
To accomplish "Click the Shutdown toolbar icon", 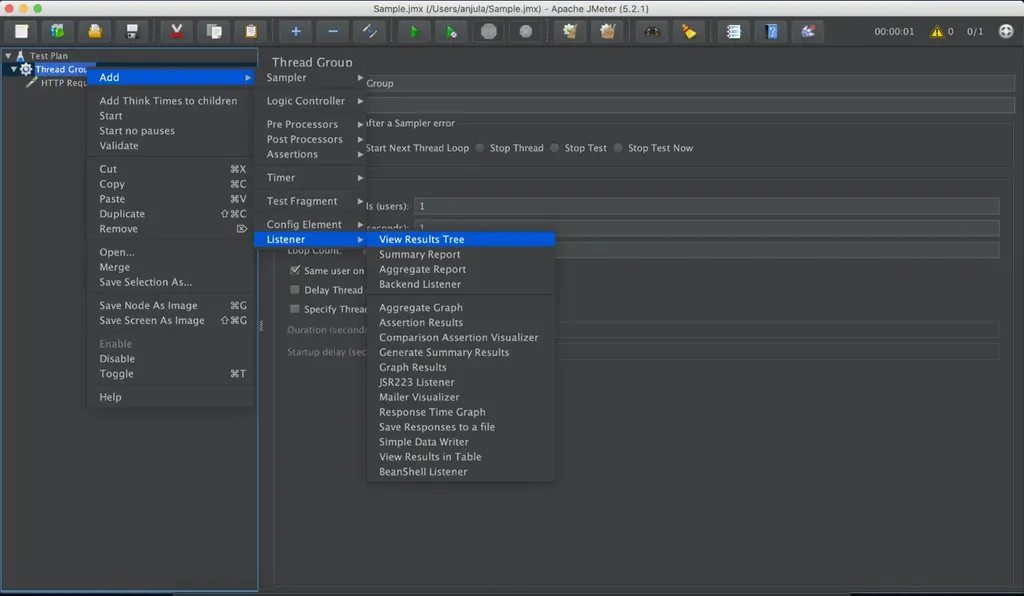I will point(526,31).
